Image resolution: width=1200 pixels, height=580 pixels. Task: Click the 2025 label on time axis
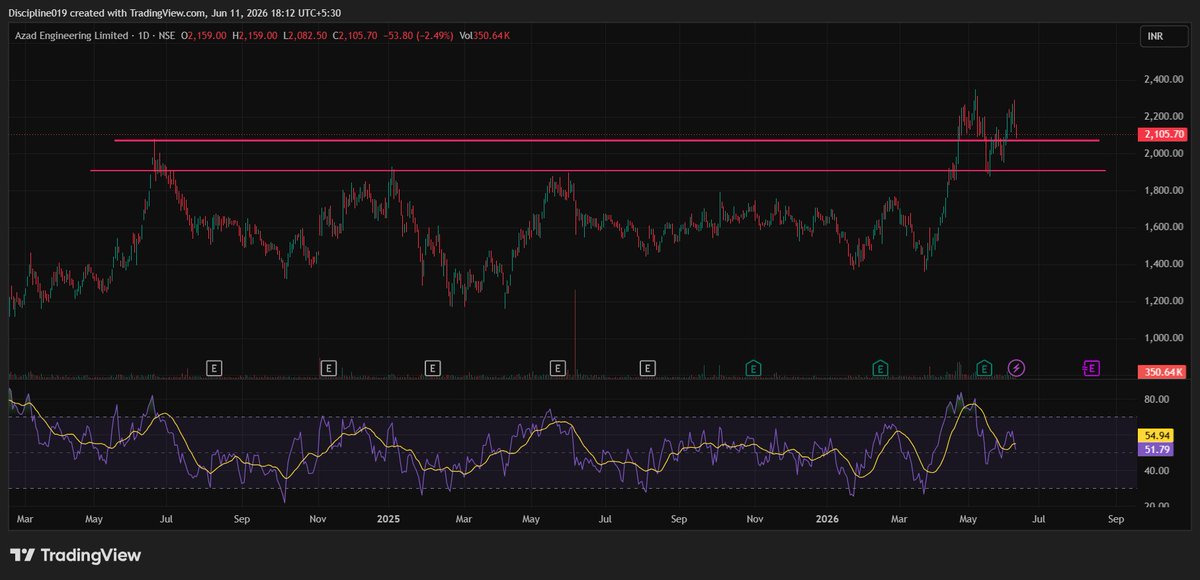click(x=388, y=519)
